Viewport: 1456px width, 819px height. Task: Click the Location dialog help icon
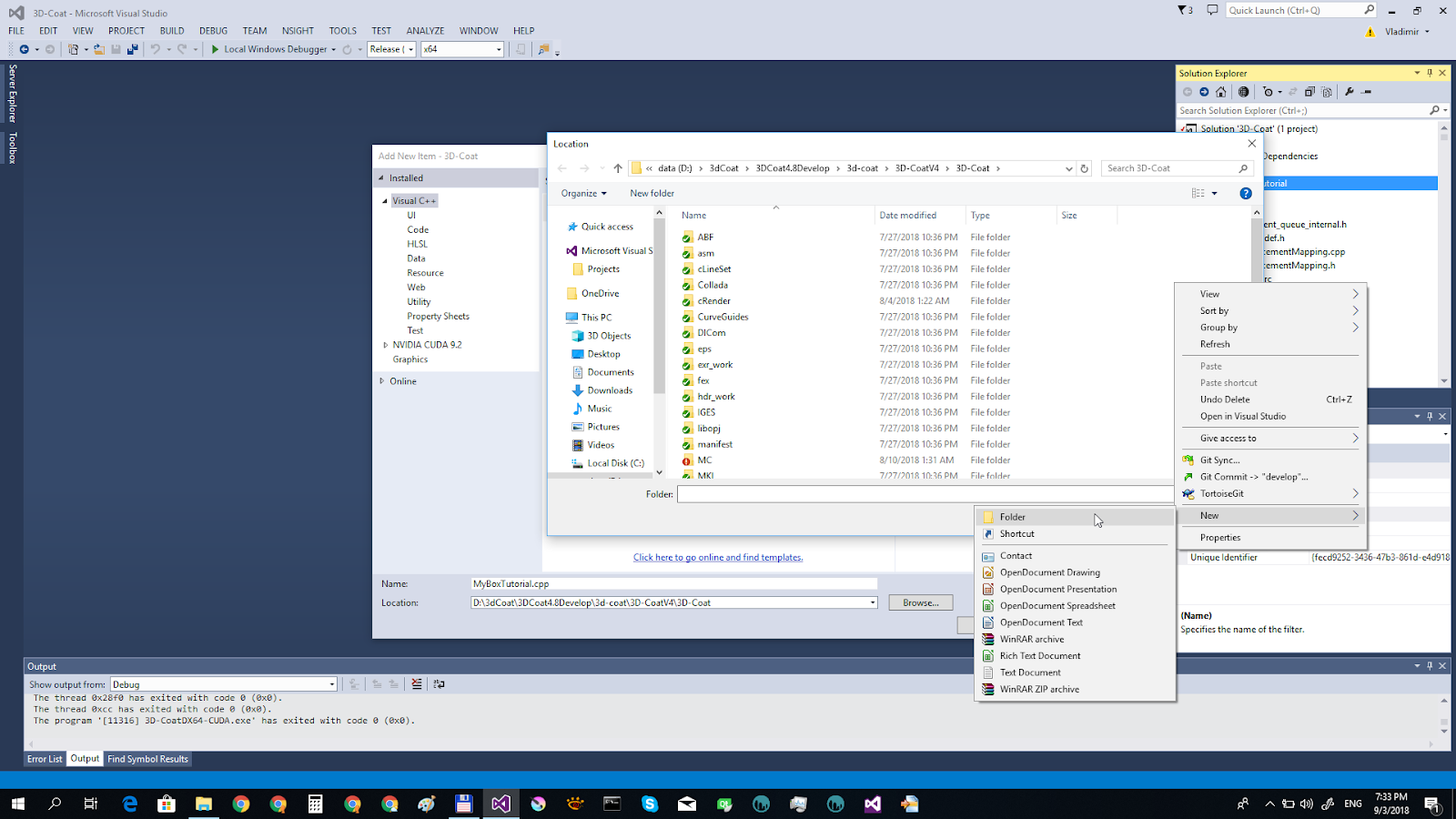pyautogui.click(x=1246, y=193)
